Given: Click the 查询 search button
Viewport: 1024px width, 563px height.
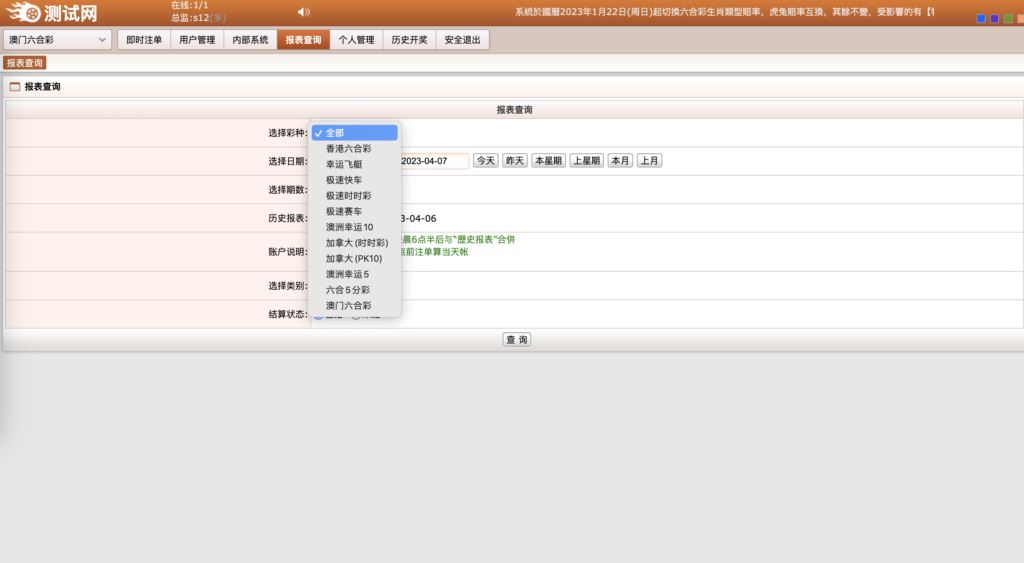Looking at the screenshot, I should click(516, 340).
